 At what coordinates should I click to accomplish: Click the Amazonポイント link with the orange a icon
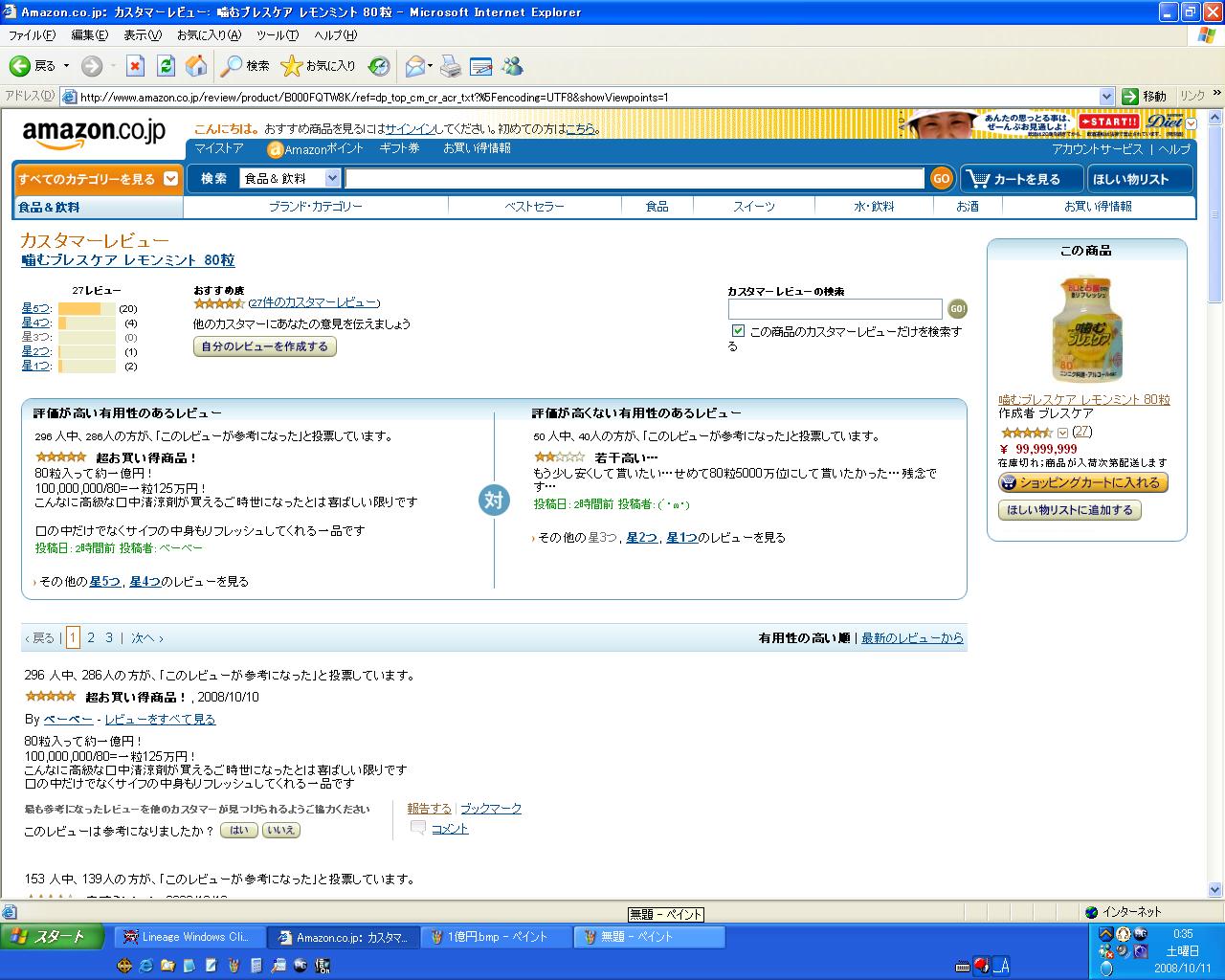click(x=315, y=149)
